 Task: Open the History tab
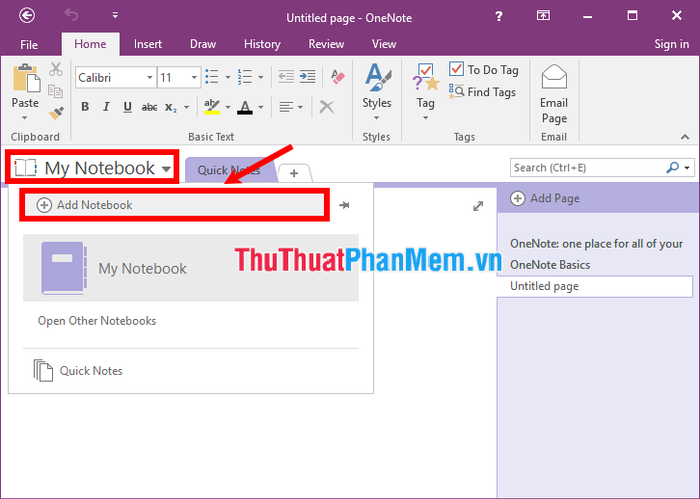coord(262,44)
